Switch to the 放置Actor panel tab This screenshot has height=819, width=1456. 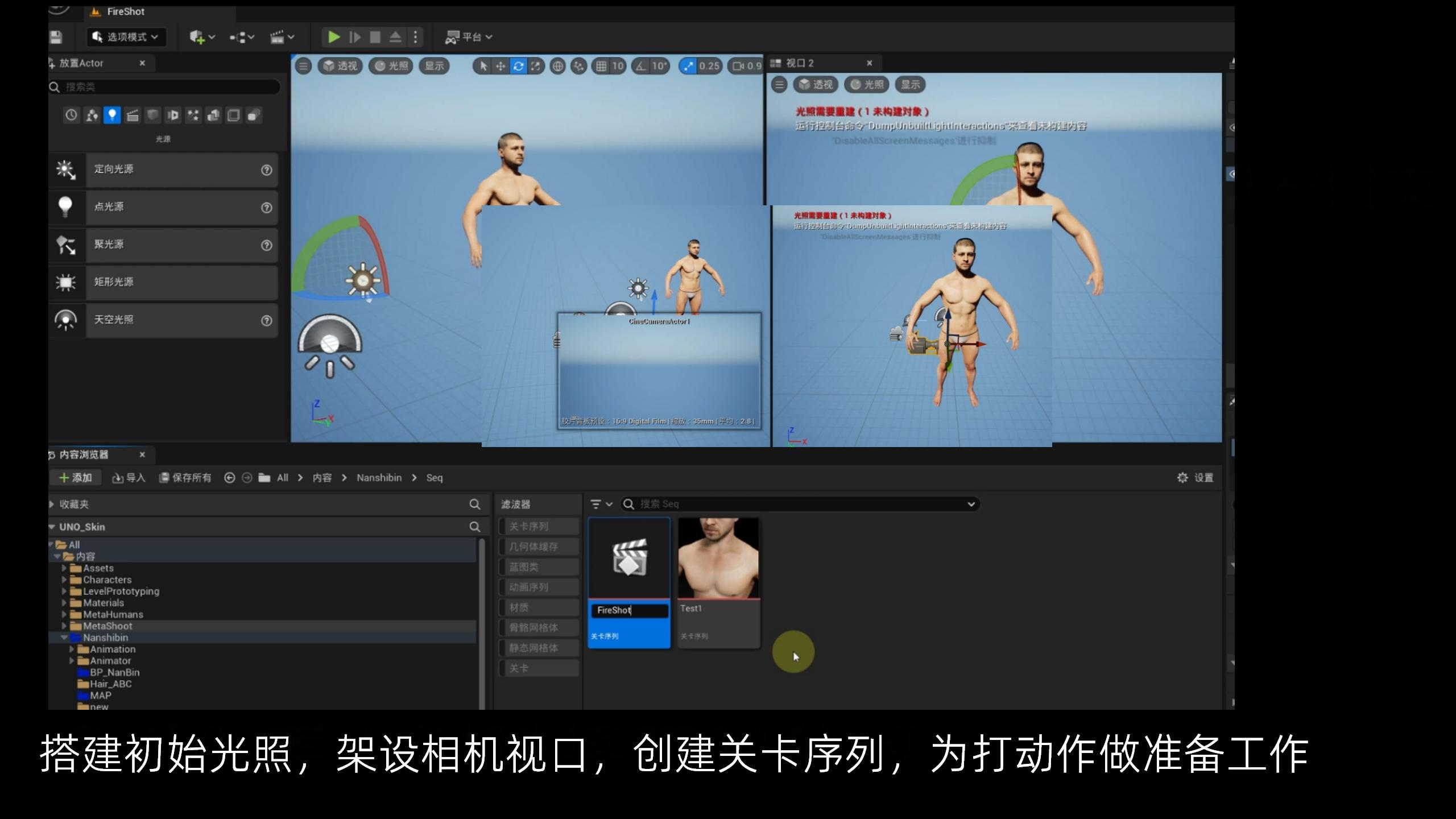(81, 63)
